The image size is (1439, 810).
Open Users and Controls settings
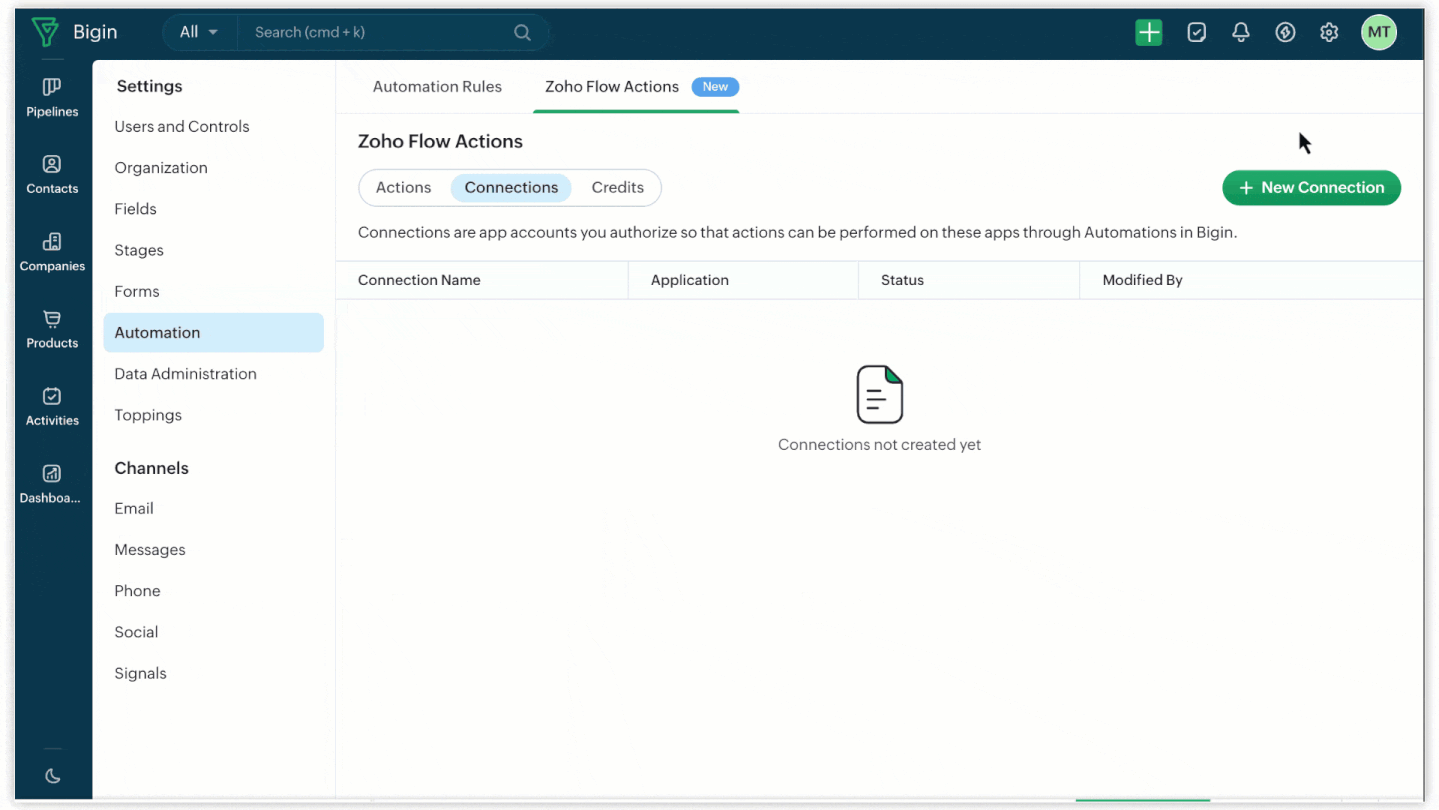(x=182, y=126)
